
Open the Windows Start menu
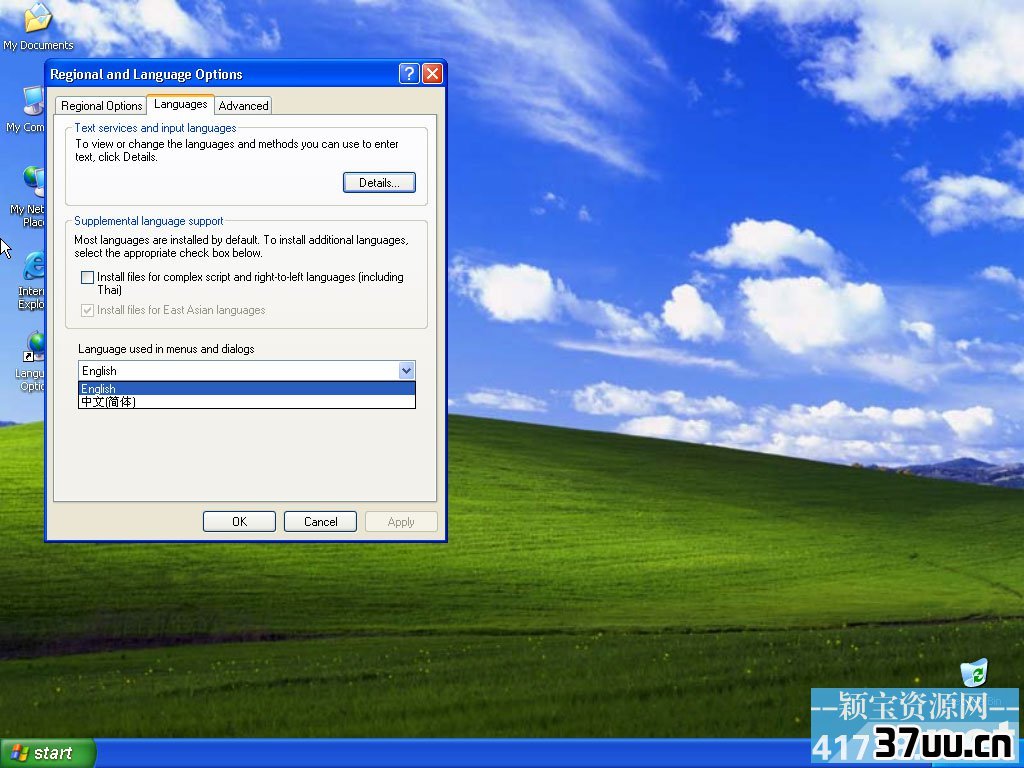pyautogui.click(x=47, y=753)
